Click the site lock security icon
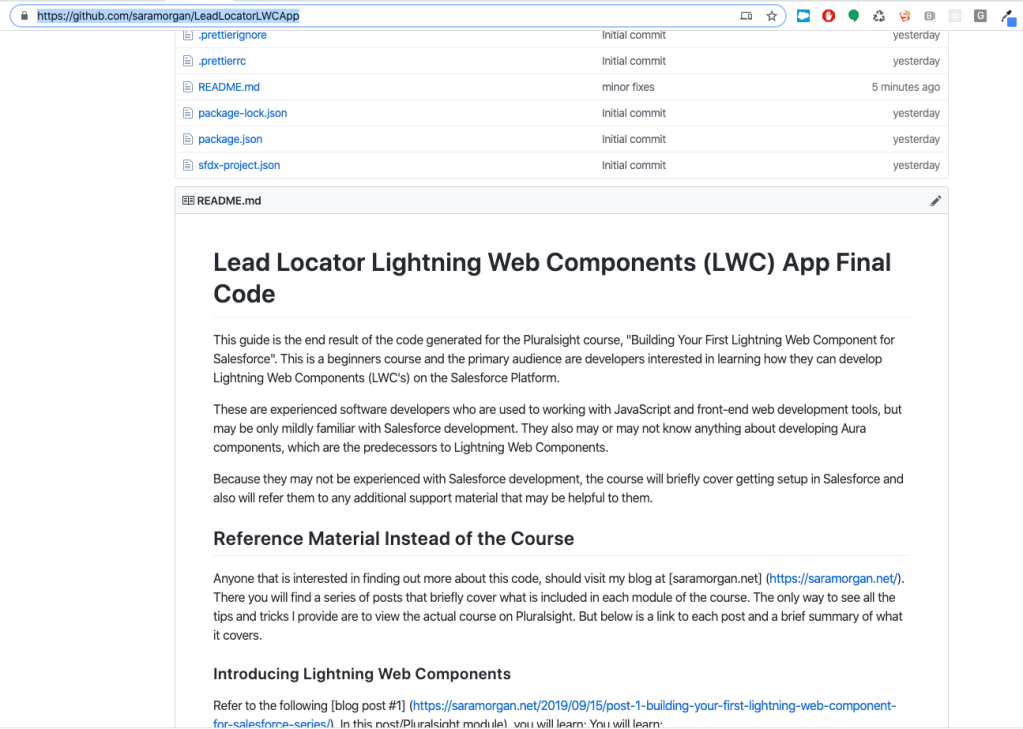The width and height of the screenshot is (1023, 729). pos(25,16)
